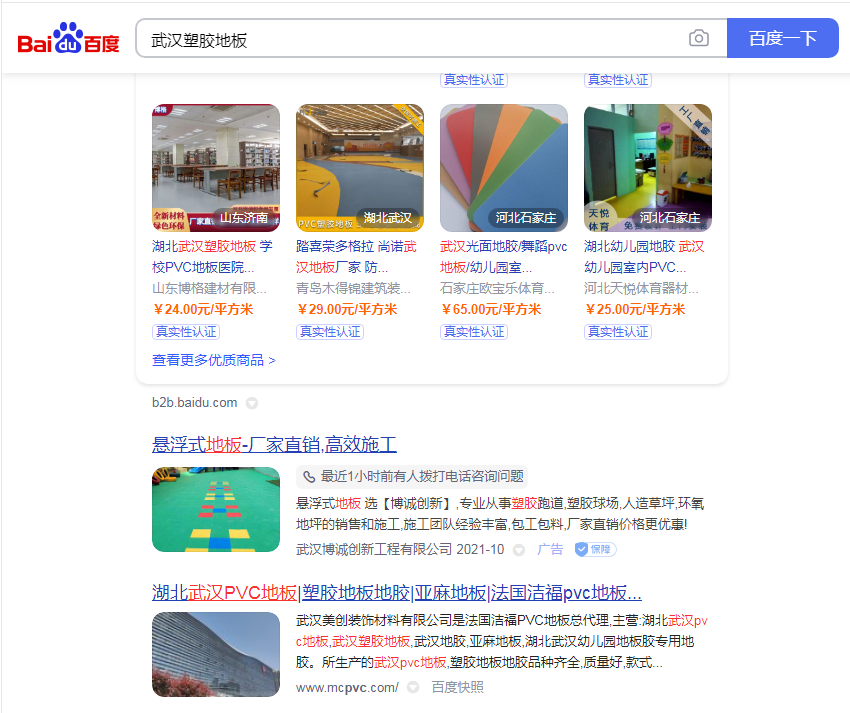
Task: Open colored floor samples thumbnail labeled 河北石家庄
Action: [503, 168]
